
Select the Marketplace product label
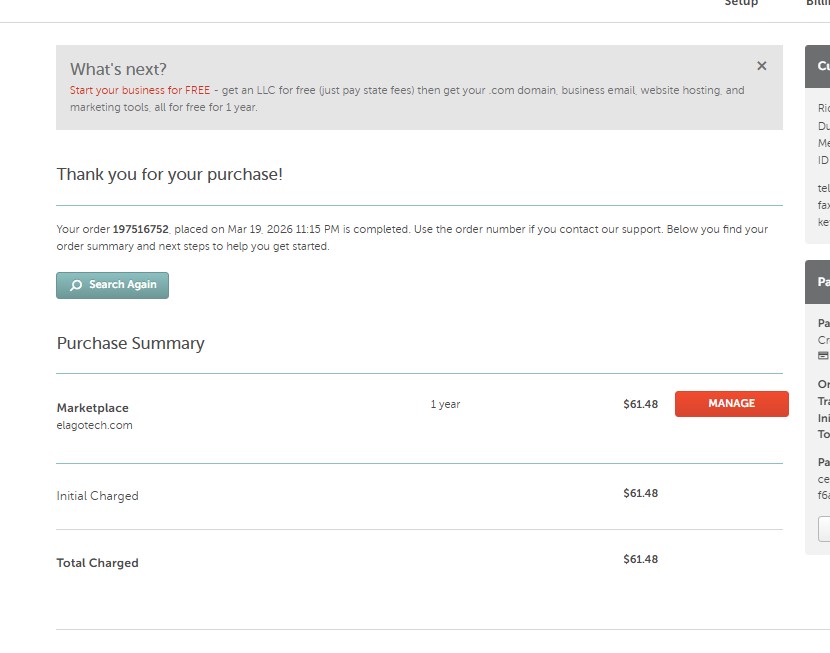pyautogui.click(x=92, y=408)
